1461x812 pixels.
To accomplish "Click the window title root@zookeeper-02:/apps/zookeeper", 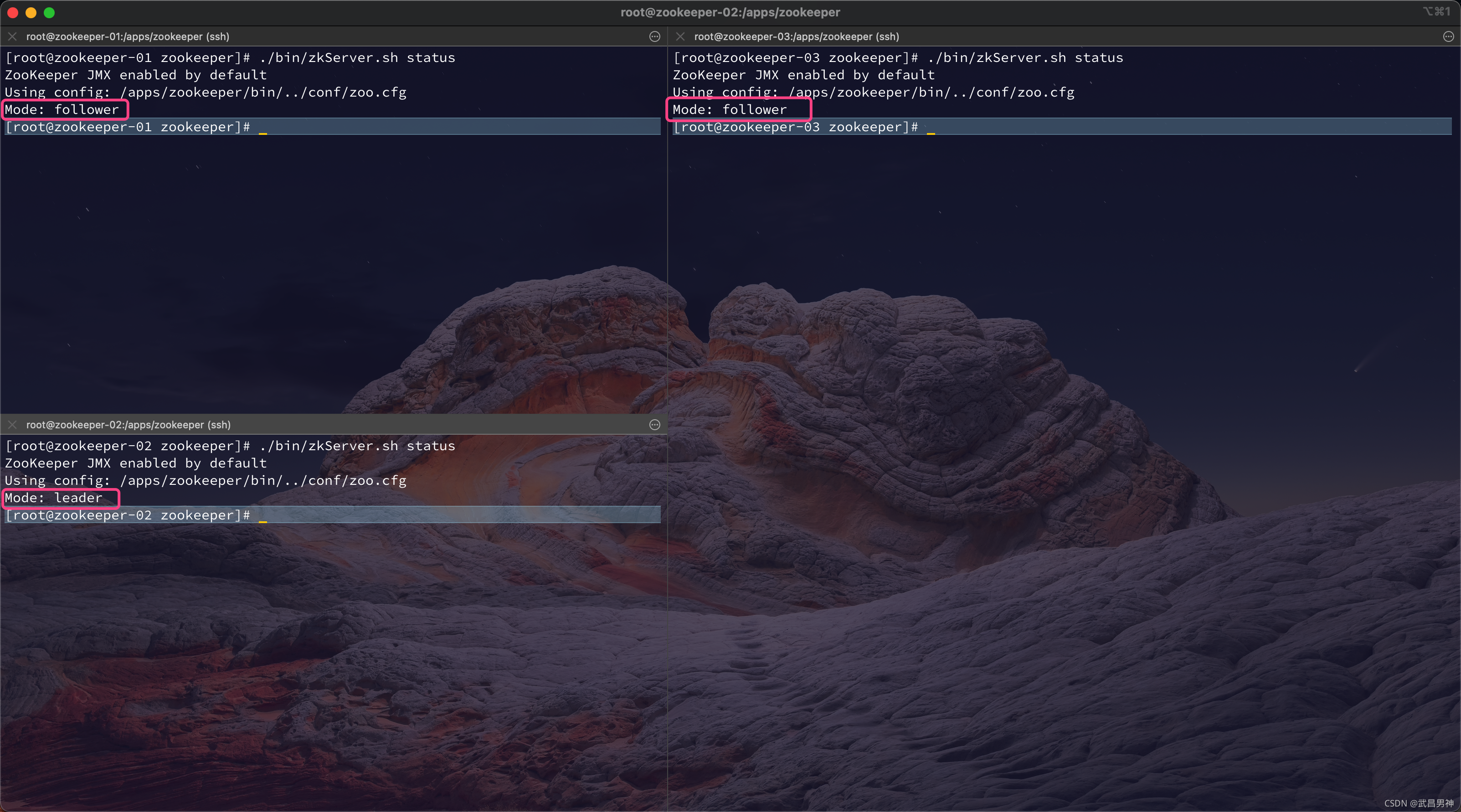I will point(730,12).
